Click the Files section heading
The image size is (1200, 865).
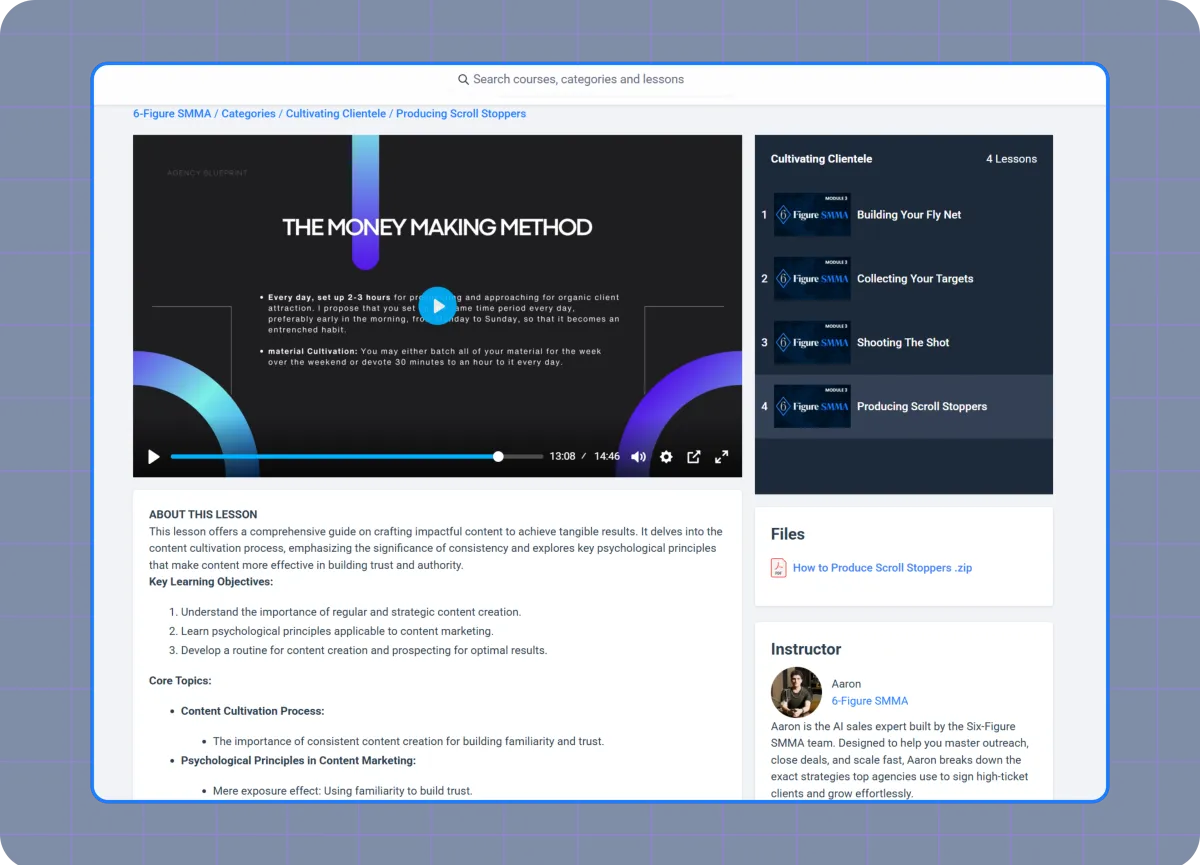click(x=788, y=534)
